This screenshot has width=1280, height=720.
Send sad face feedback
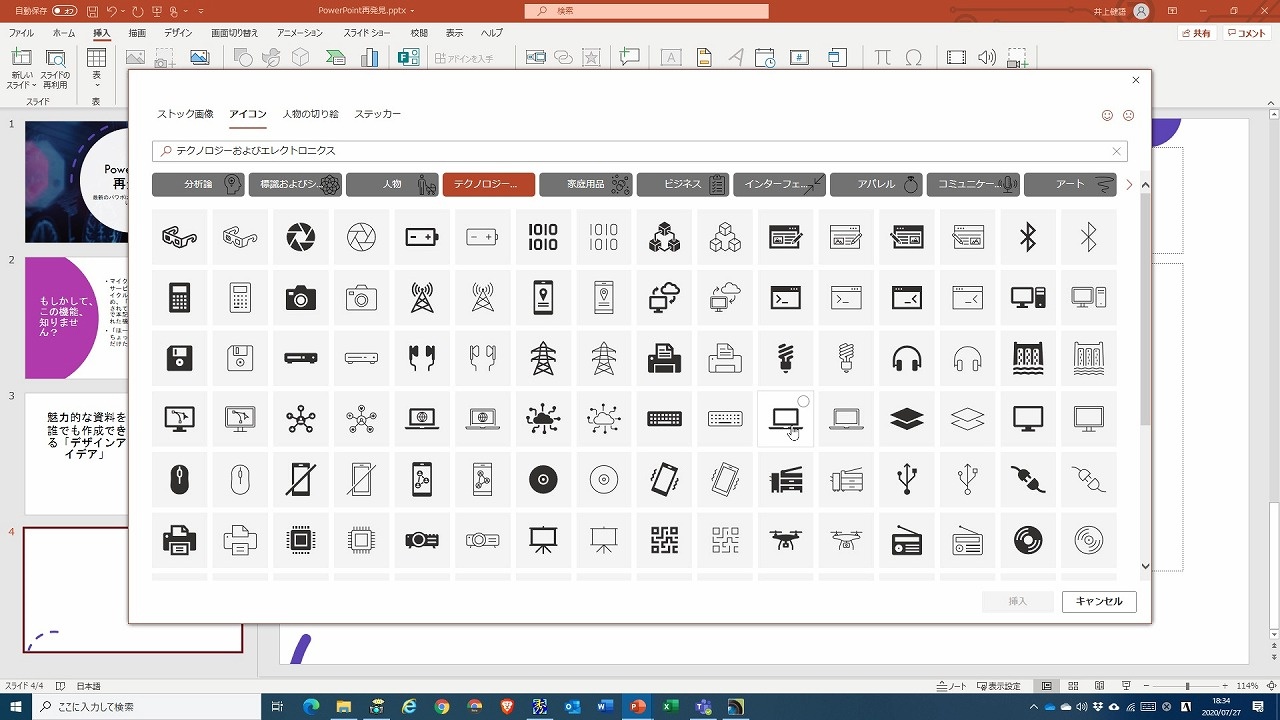pos(1129,115)
